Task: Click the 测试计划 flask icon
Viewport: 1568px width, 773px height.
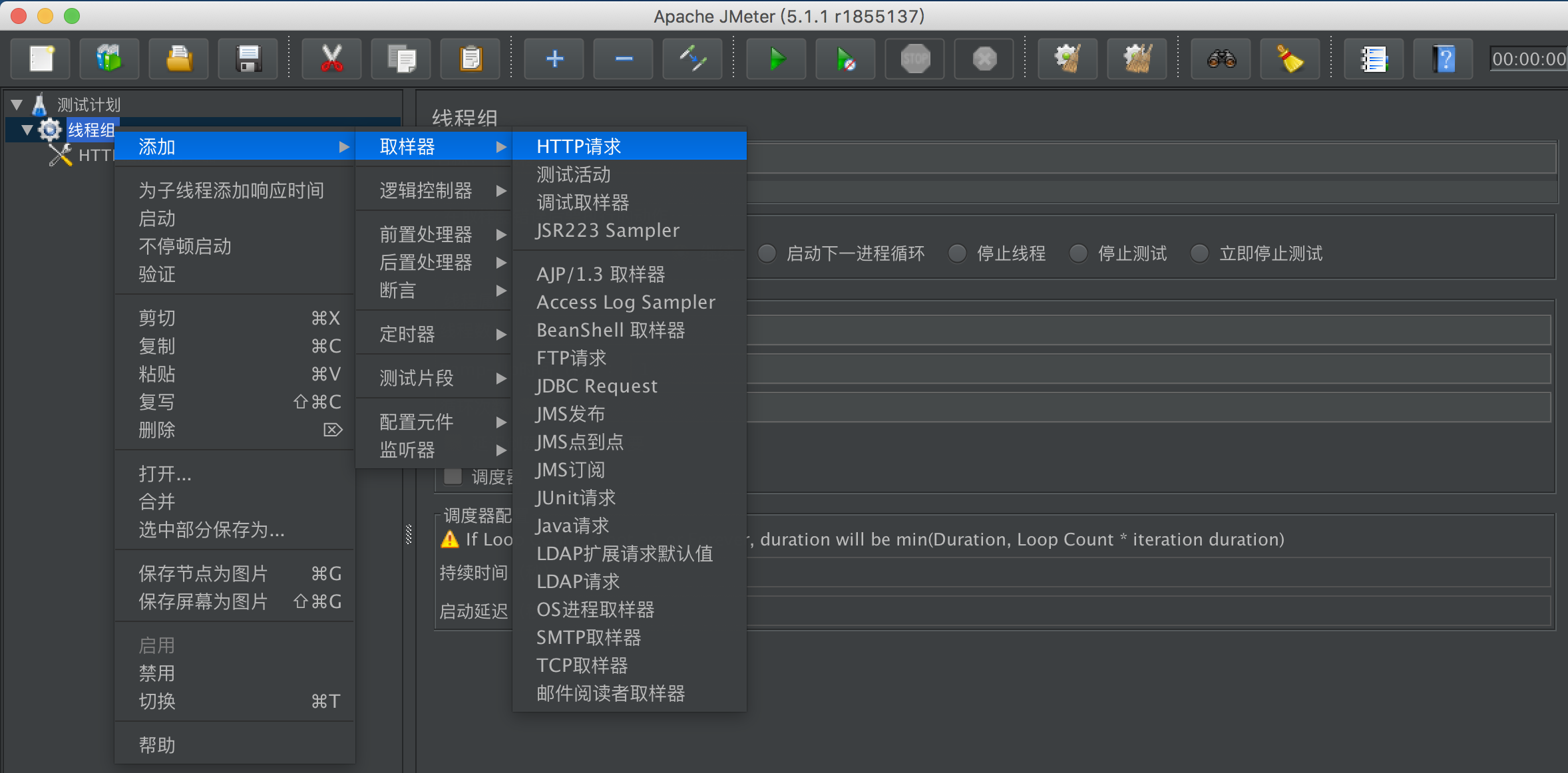Action: coord(39,104)
